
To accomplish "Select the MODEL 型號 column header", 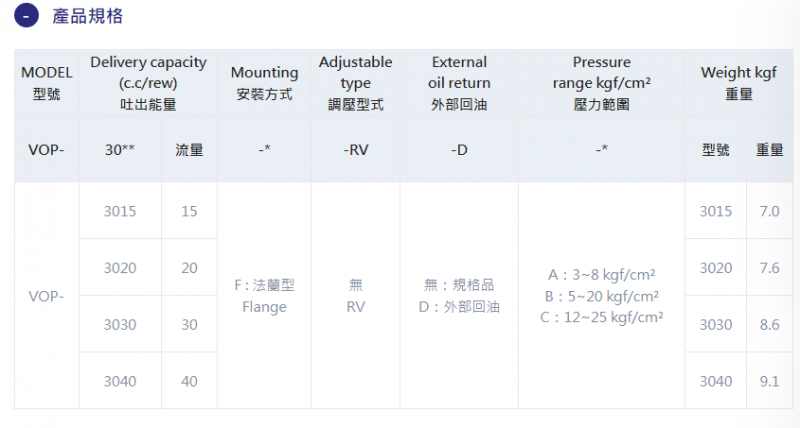I will (46, 83).
